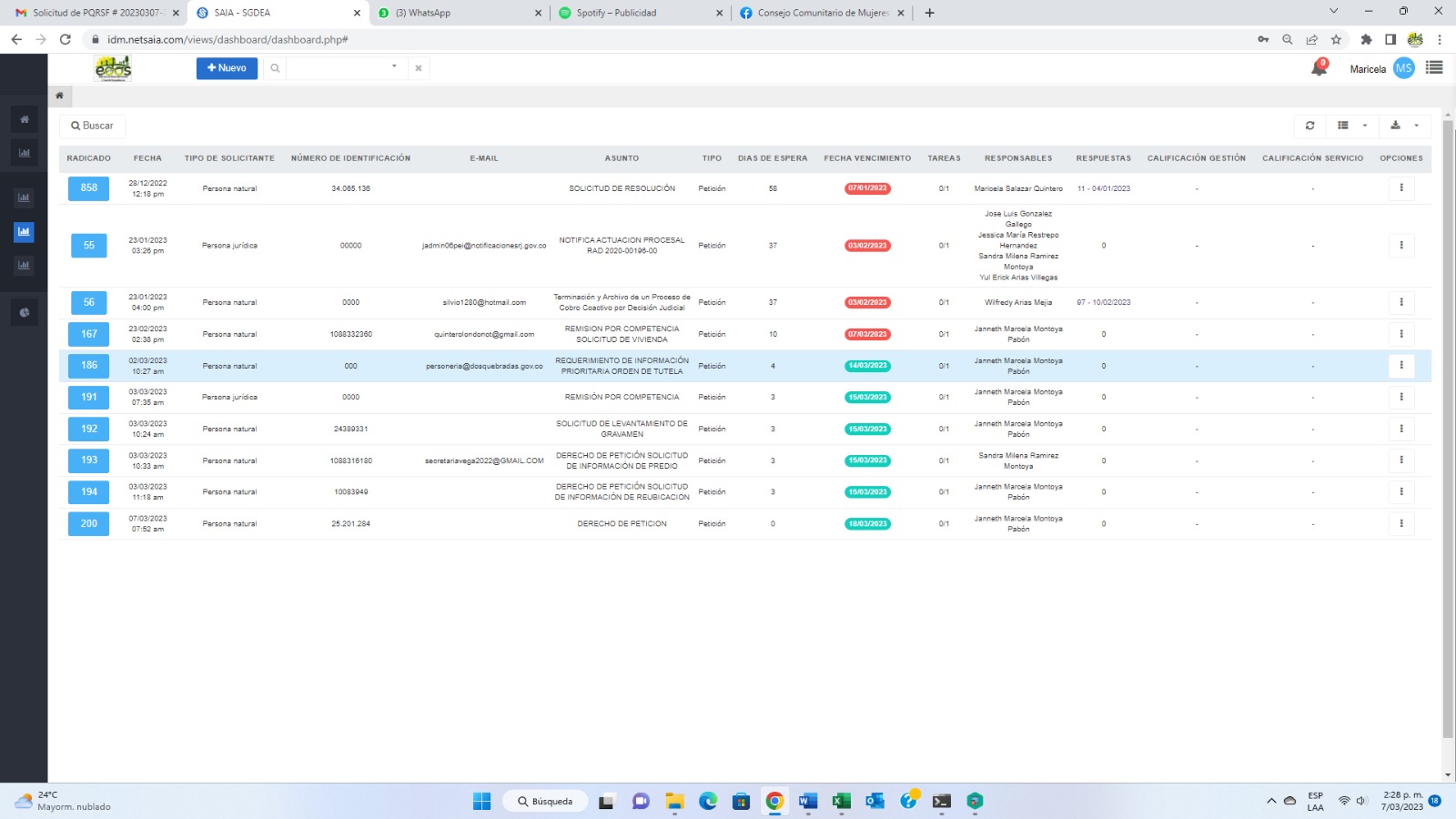Open radicado 200
The image size is (1456, 819).
click(x=88, y=523)
